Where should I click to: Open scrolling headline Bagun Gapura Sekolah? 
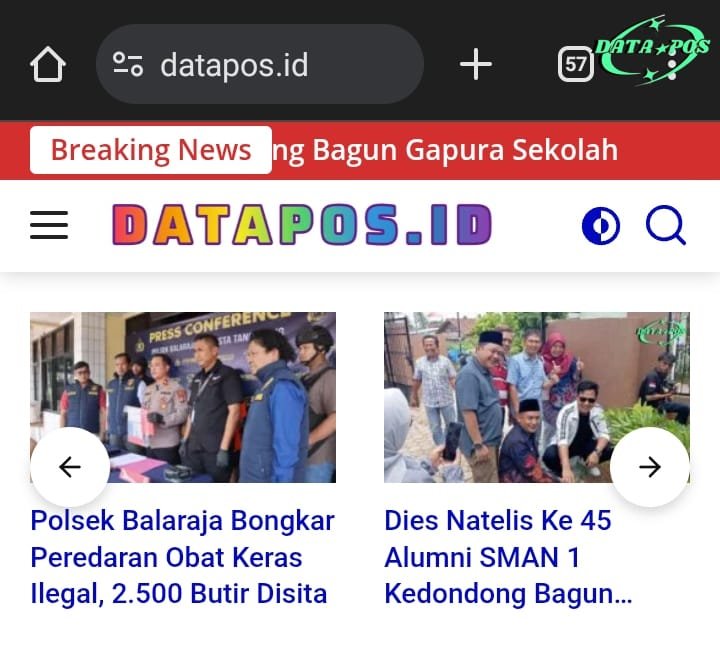pyautogui.click(x=445, y=150)
